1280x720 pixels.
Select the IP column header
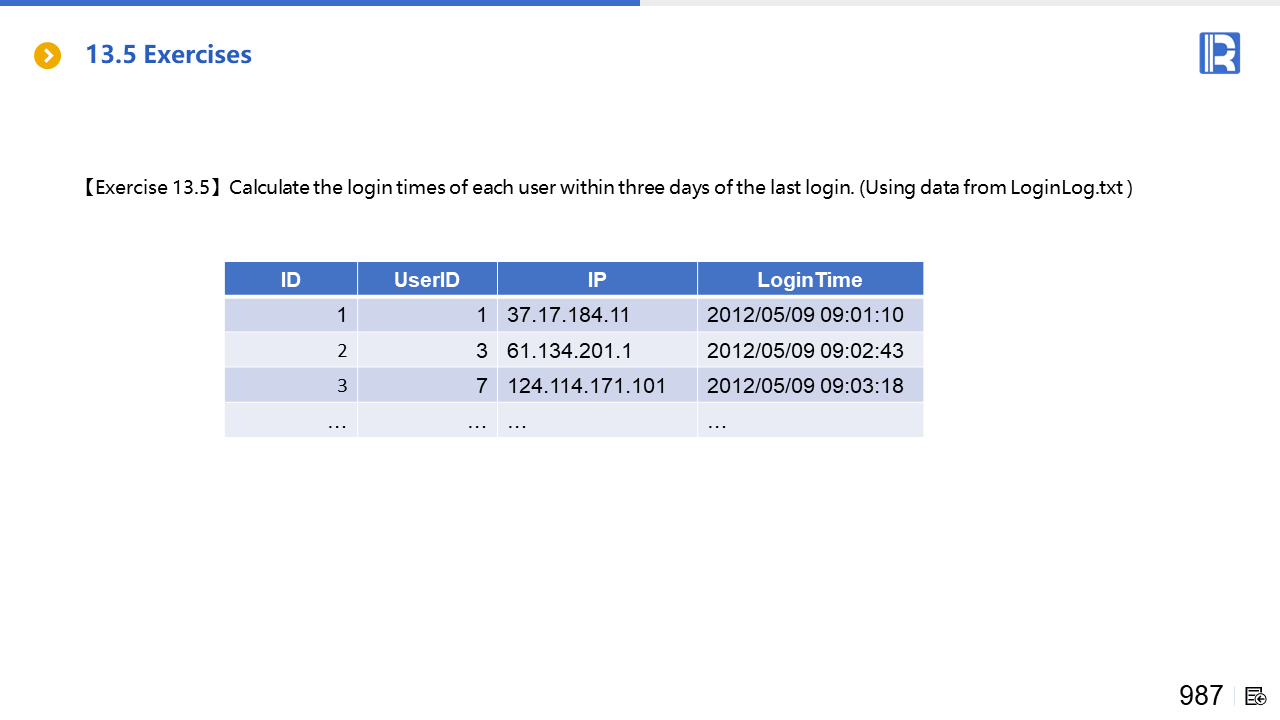(x=597, y=280)
